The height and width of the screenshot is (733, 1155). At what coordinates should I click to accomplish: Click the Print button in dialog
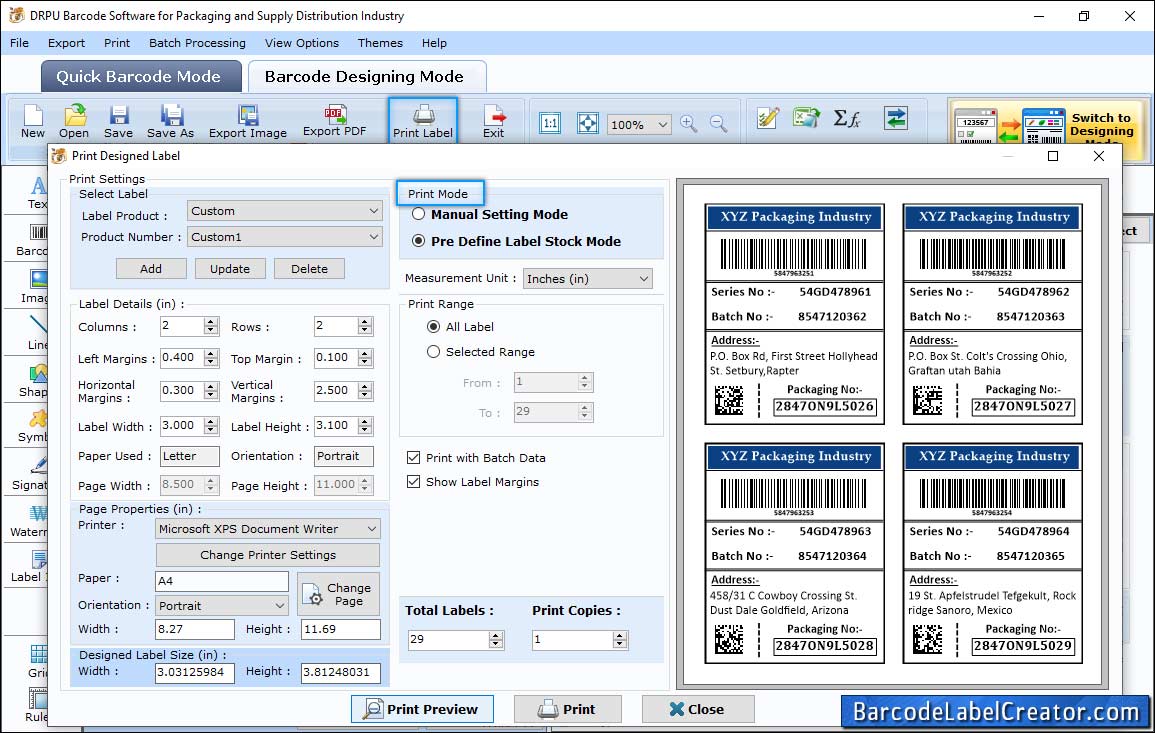pyautogui.click(x=568, y=709)
